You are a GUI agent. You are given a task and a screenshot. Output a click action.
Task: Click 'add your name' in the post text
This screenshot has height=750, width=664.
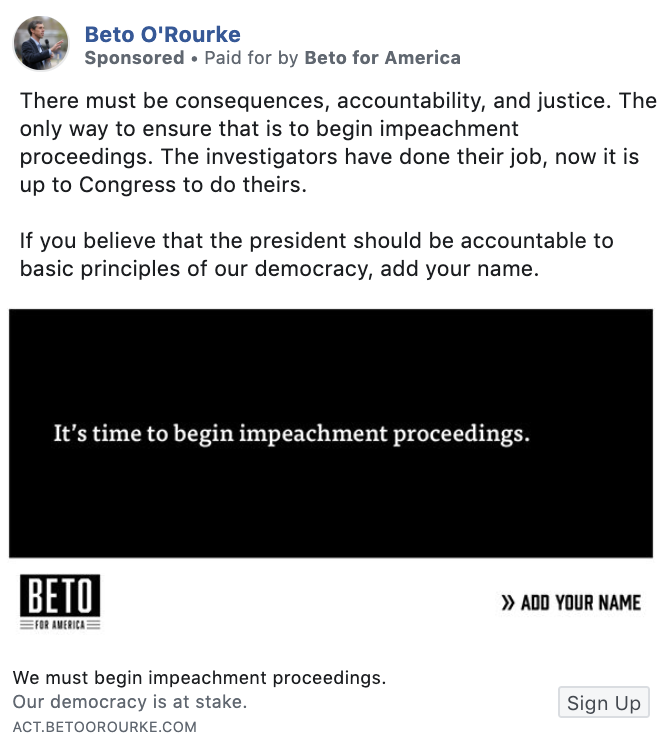point(460,269)
